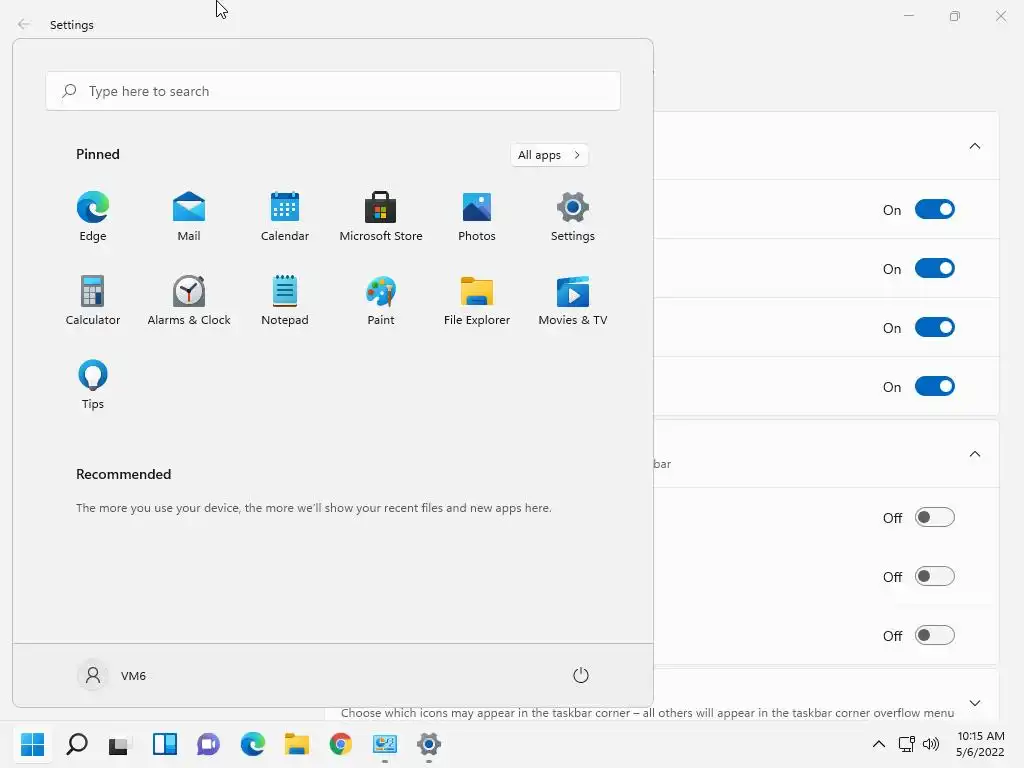
Task: Switch to Settings window via taskbar gear
Action: (x=428, y=744)
